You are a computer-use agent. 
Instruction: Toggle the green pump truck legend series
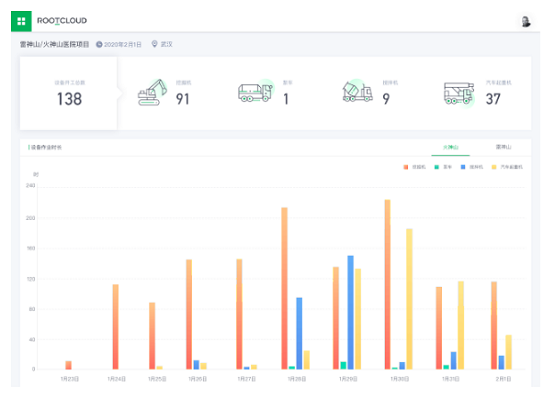[x=443, y=167]
